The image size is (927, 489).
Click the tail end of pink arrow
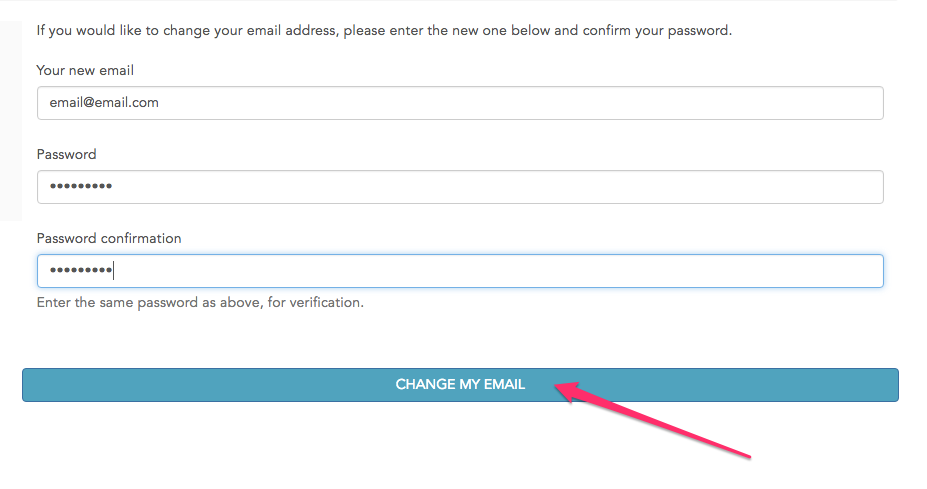pos(748,456)
